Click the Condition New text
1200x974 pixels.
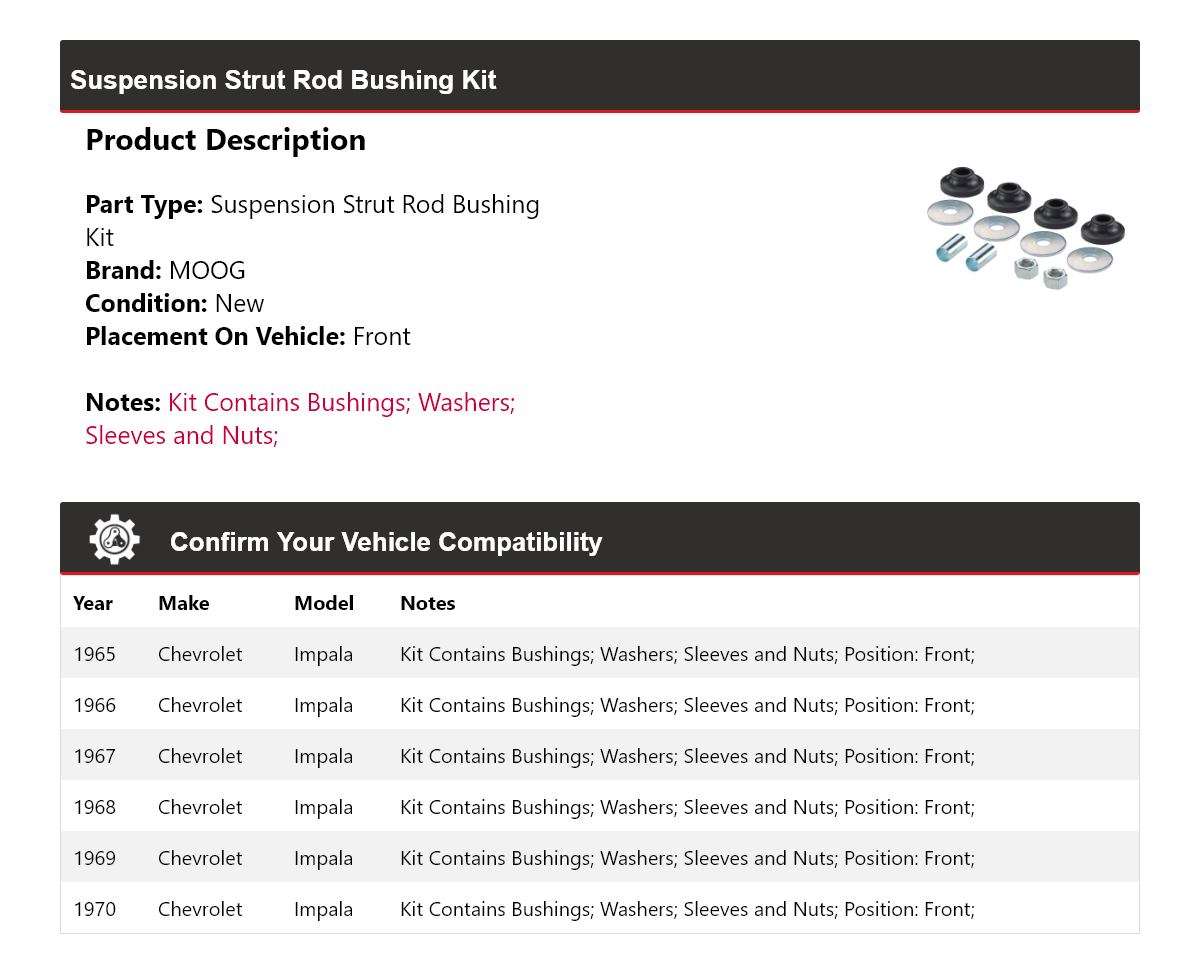pos(175,303)
